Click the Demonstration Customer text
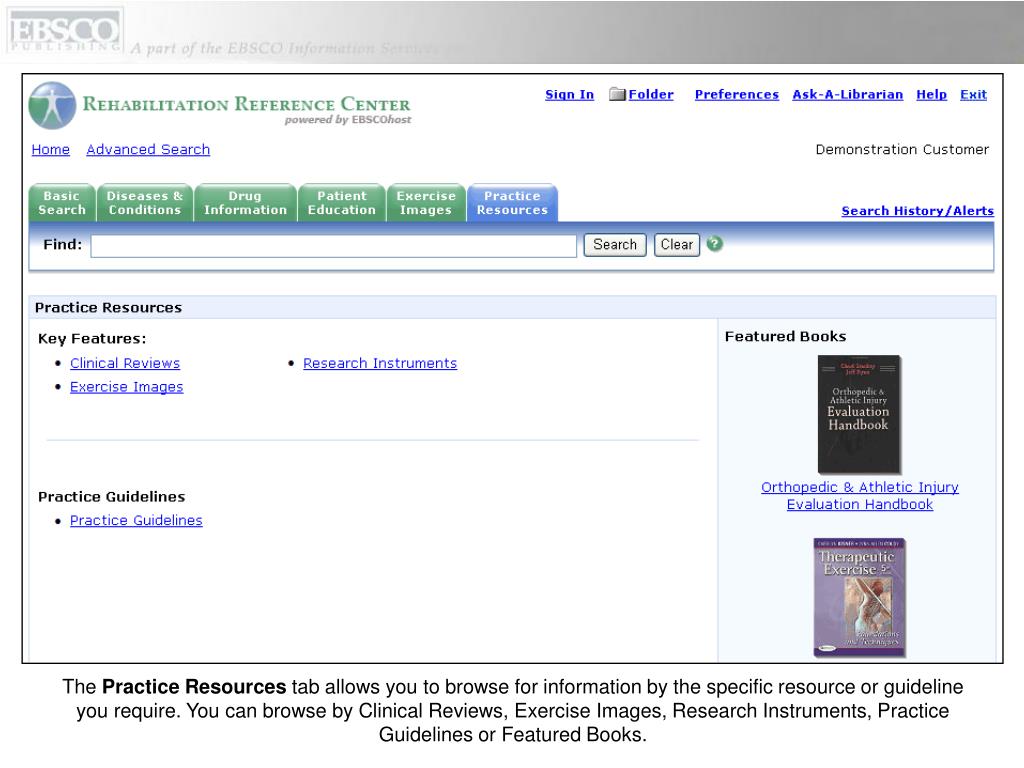 (902, 150)
